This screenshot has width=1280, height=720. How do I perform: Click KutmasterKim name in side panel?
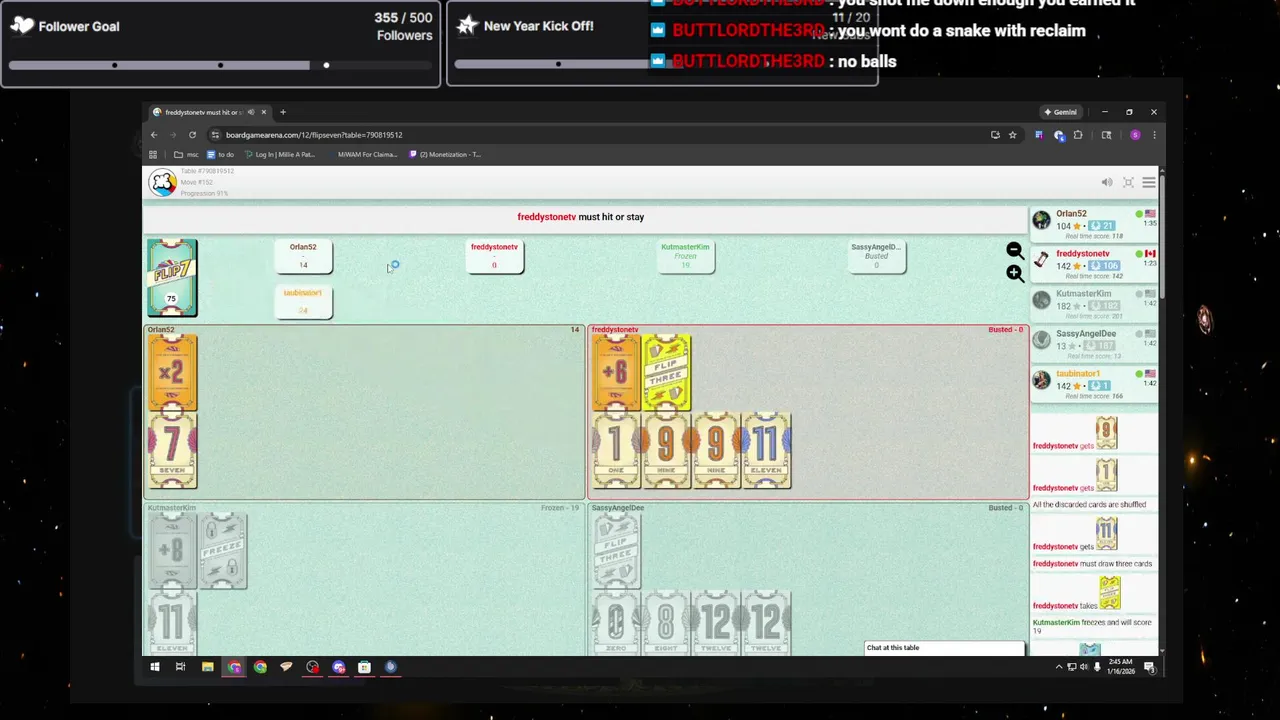[x=1083, y=293]
